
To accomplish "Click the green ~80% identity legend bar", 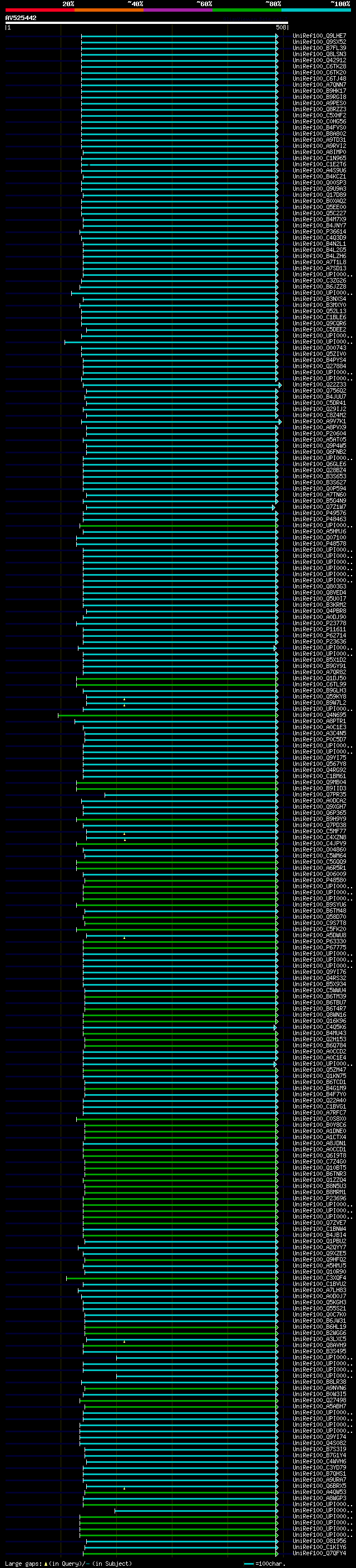I will coord(247,10).
